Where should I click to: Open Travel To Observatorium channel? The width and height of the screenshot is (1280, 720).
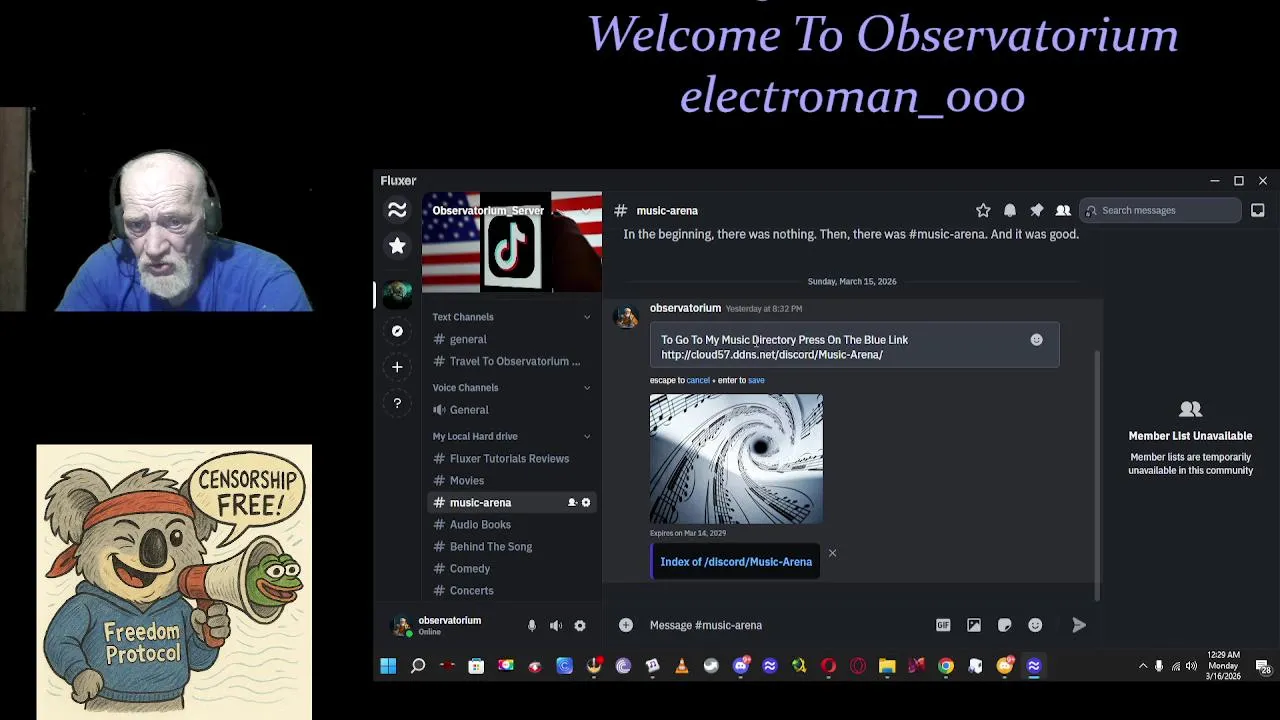coord(512,361)
